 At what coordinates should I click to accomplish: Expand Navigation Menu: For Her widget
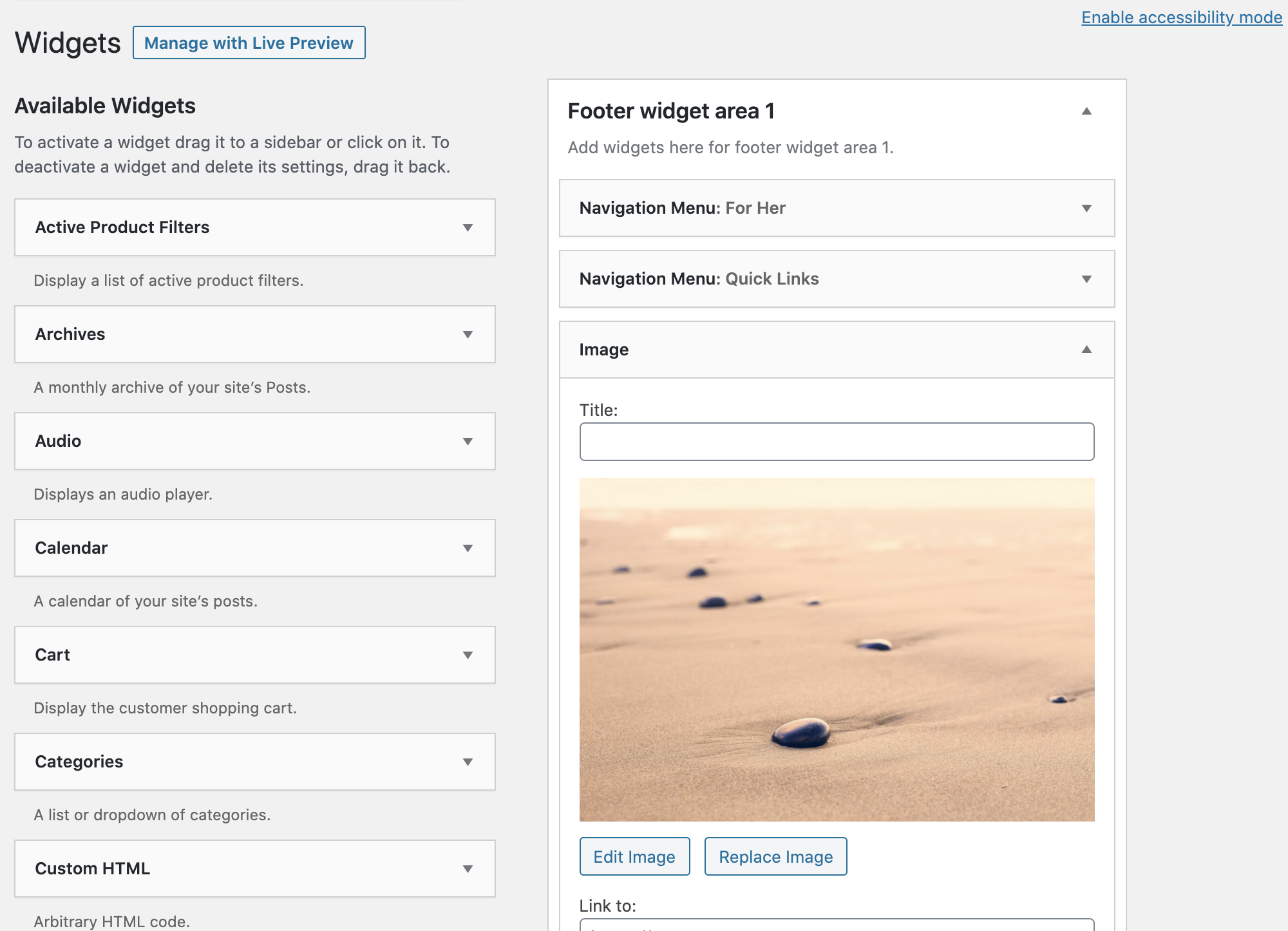pyautogui.click(x=1086, y=208)
